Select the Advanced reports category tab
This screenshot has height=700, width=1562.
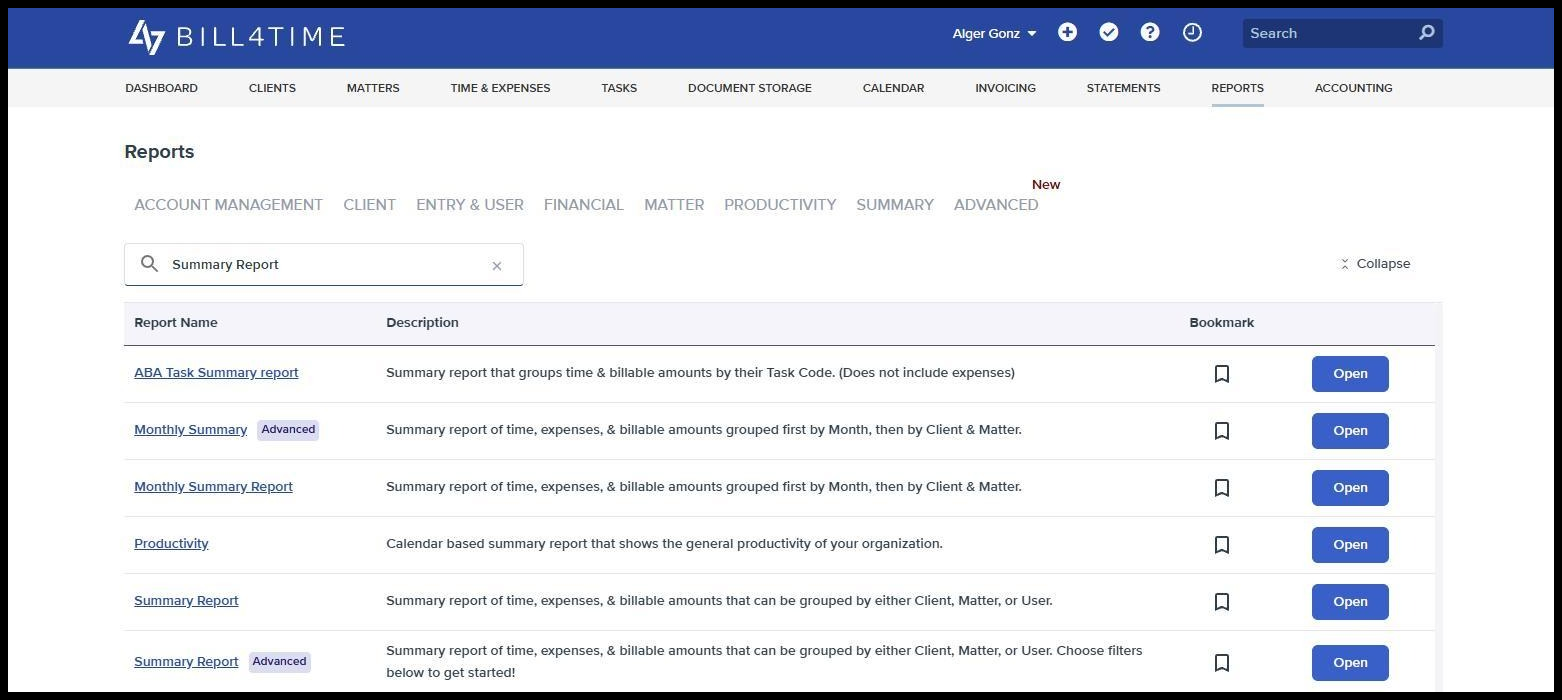point(995,205)
